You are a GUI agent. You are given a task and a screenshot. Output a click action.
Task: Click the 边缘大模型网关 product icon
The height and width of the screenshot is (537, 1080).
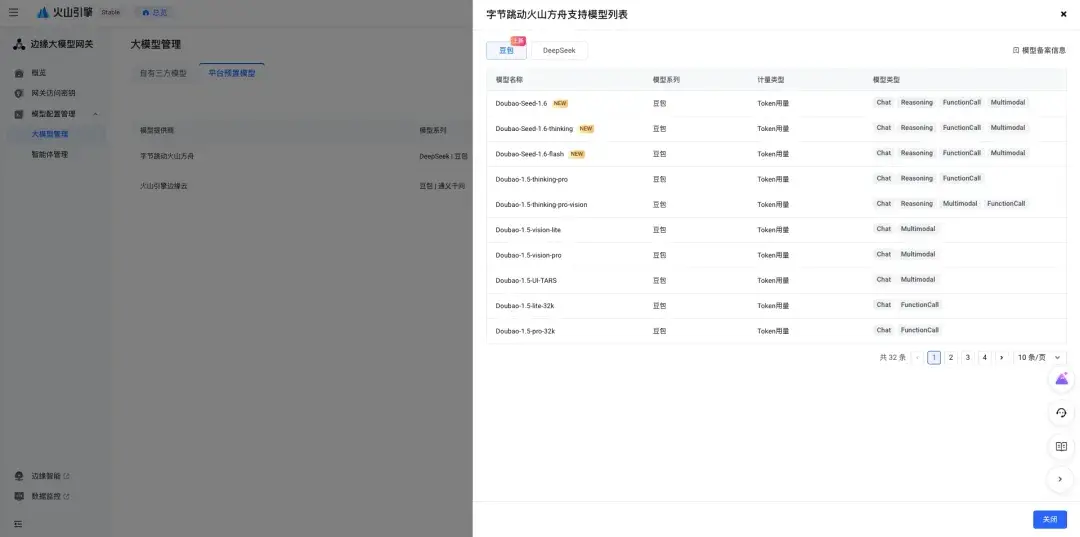[19, 44]
